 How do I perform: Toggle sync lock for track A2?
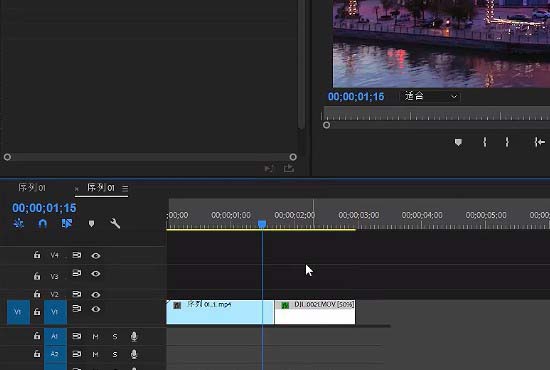click(x=77, y=354)
